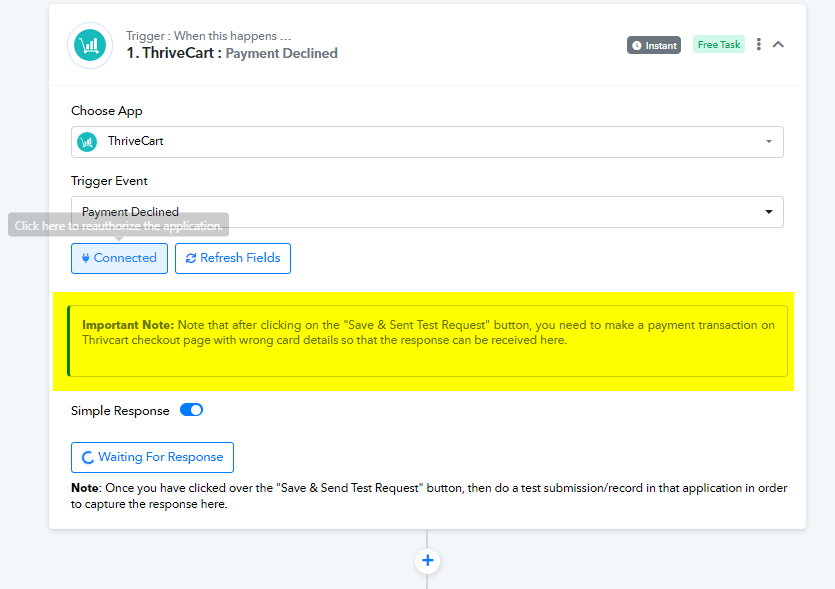
Task: Open the Choose App dropdown
Action: point(427,142)
